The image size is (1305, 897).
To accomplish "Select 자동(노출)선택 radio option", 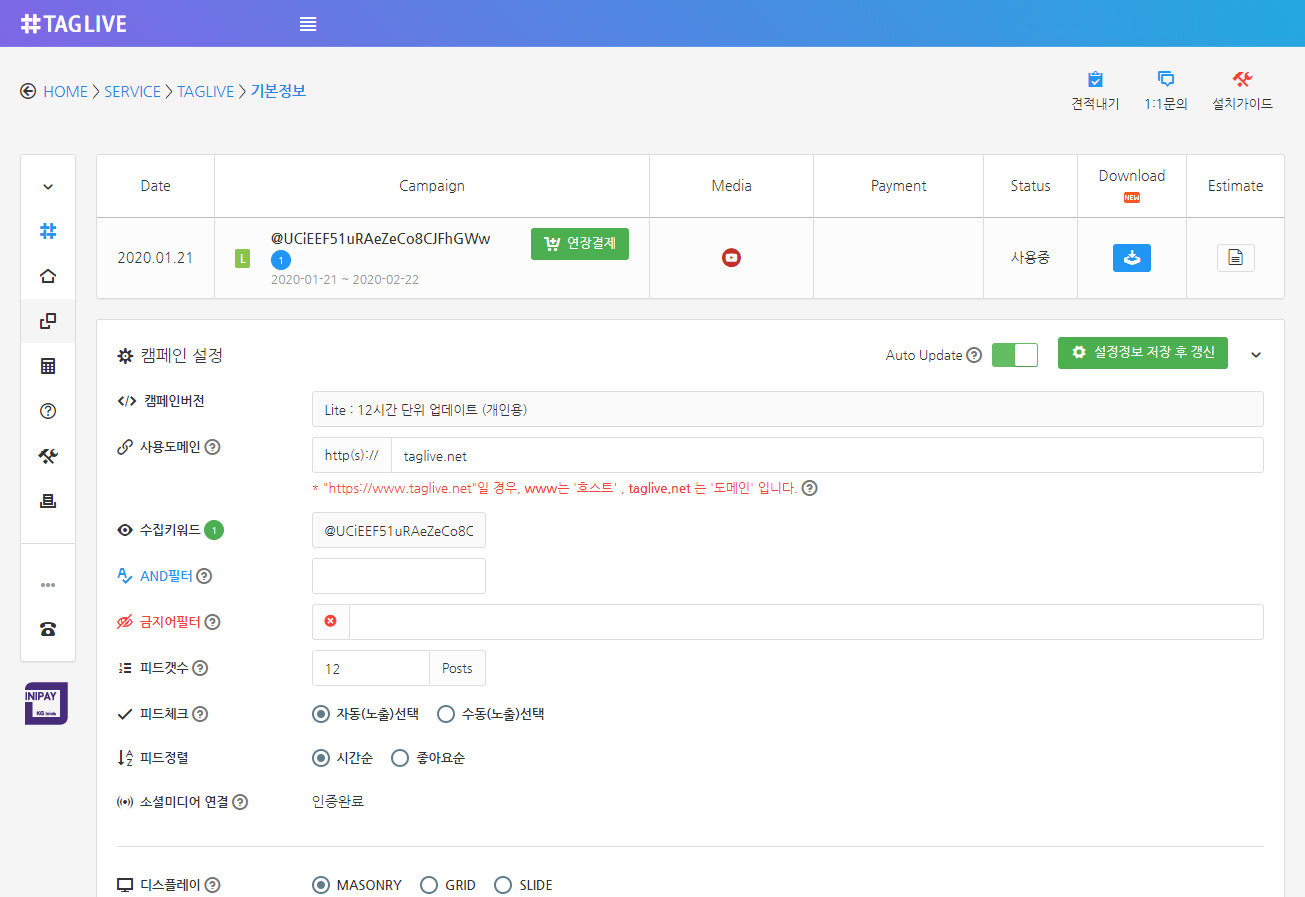I will coord(320,714).
